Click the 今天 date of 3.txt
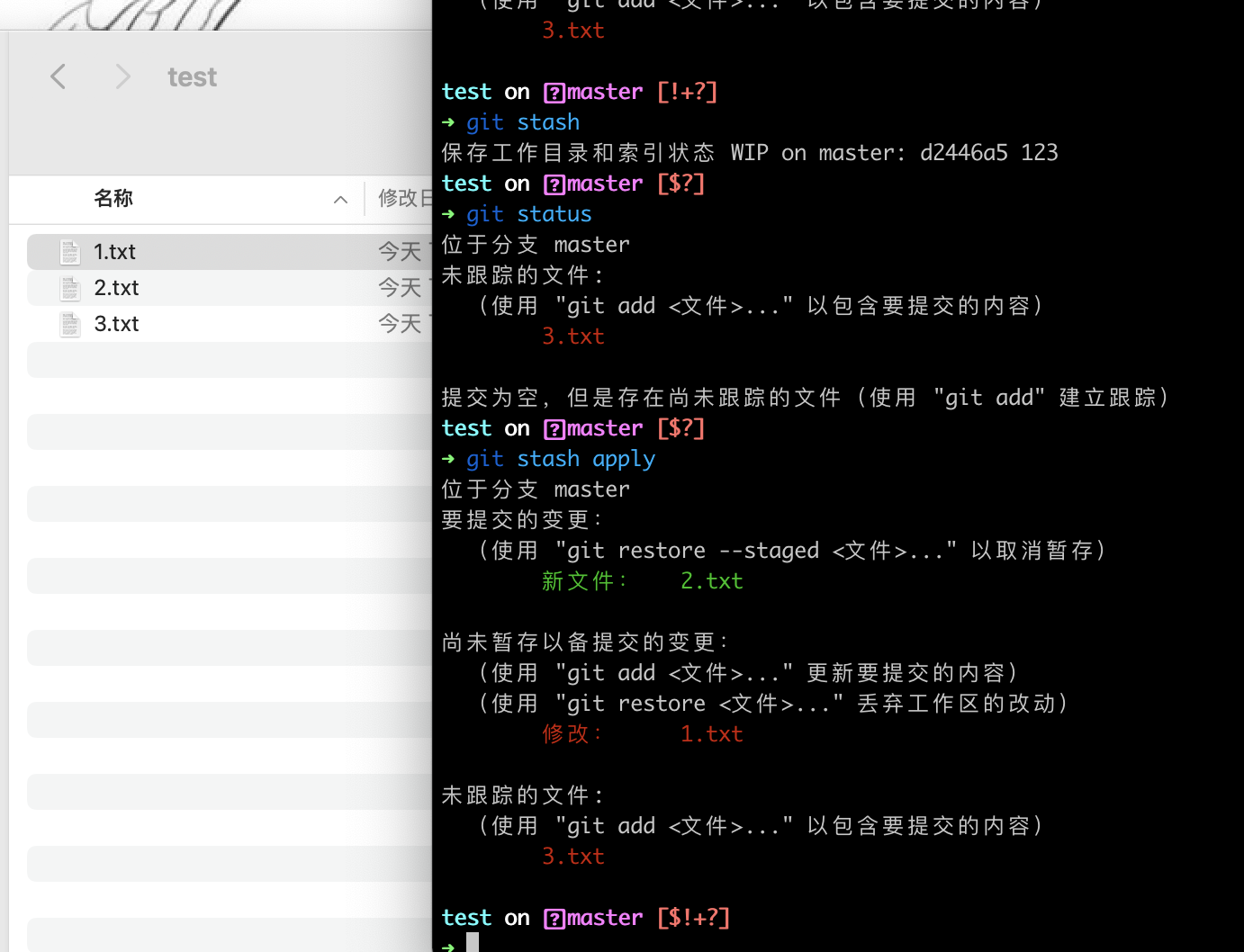This screenshot has height=952, width=1244. 400,324
